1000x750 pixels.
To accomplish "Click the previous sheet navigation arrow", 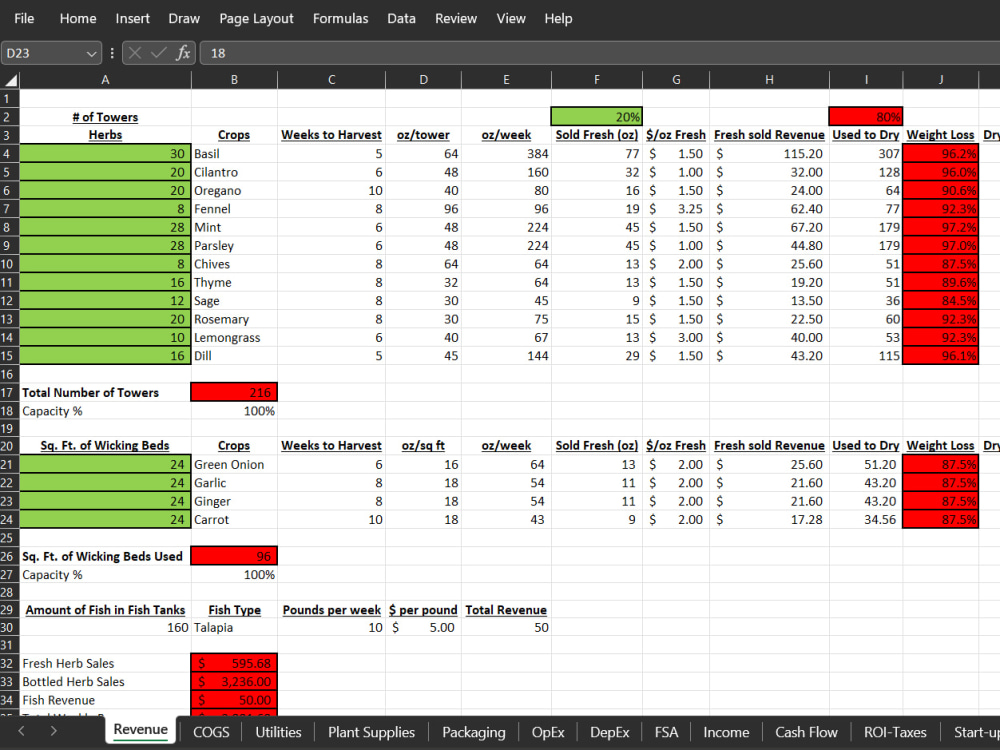I will coord(22,731).
